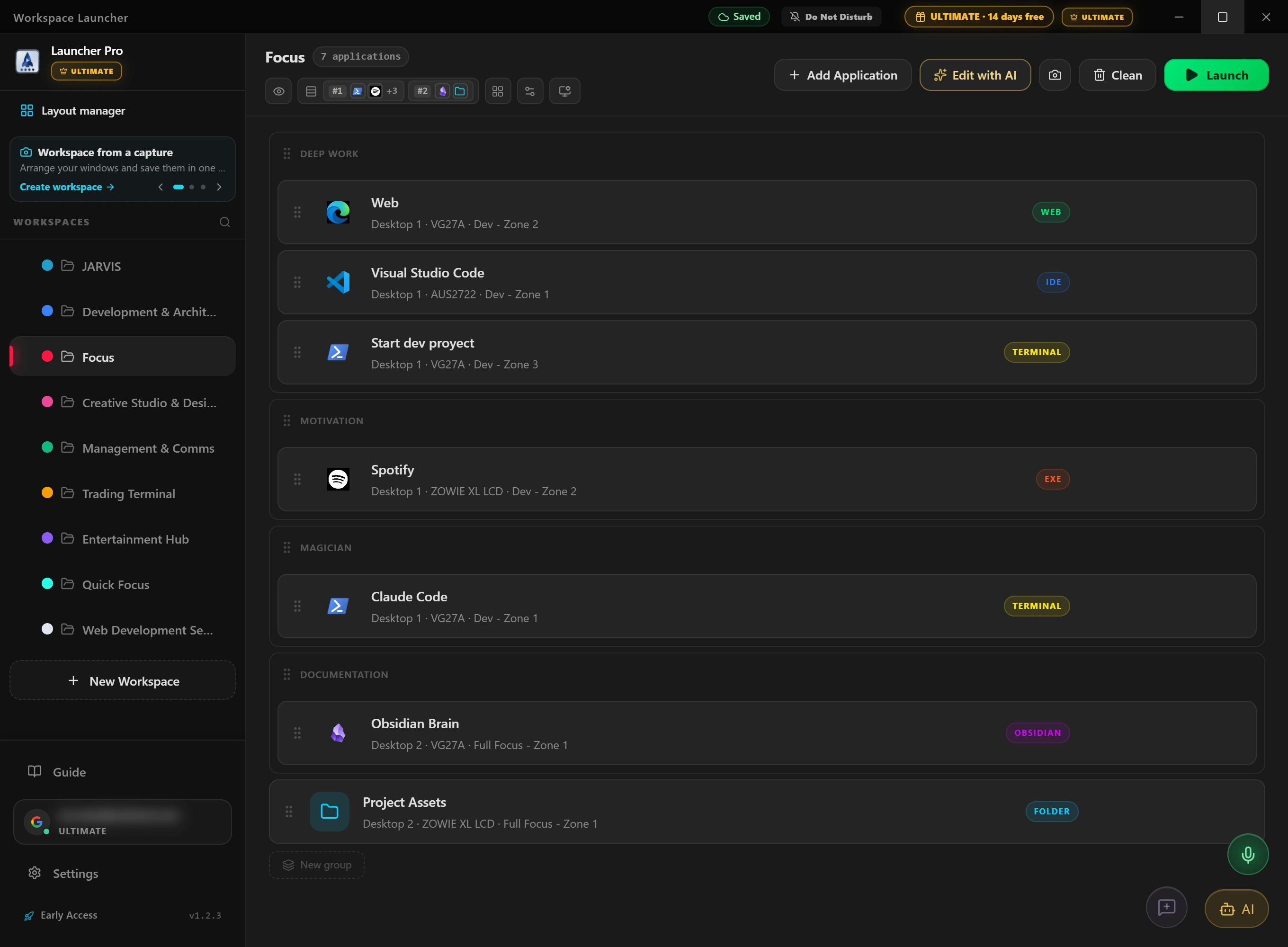Click the Clean button
Viewport: 1288px width, 947px height.
[1117, 75]
